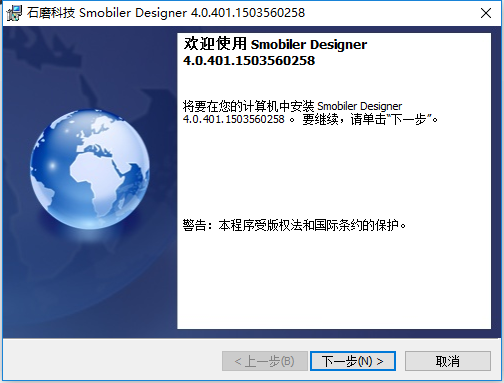The width and height of the screenshot is (504, 383).
Task: Click the 将要在您的计算机中安装 description text
Action: (310, 113)
